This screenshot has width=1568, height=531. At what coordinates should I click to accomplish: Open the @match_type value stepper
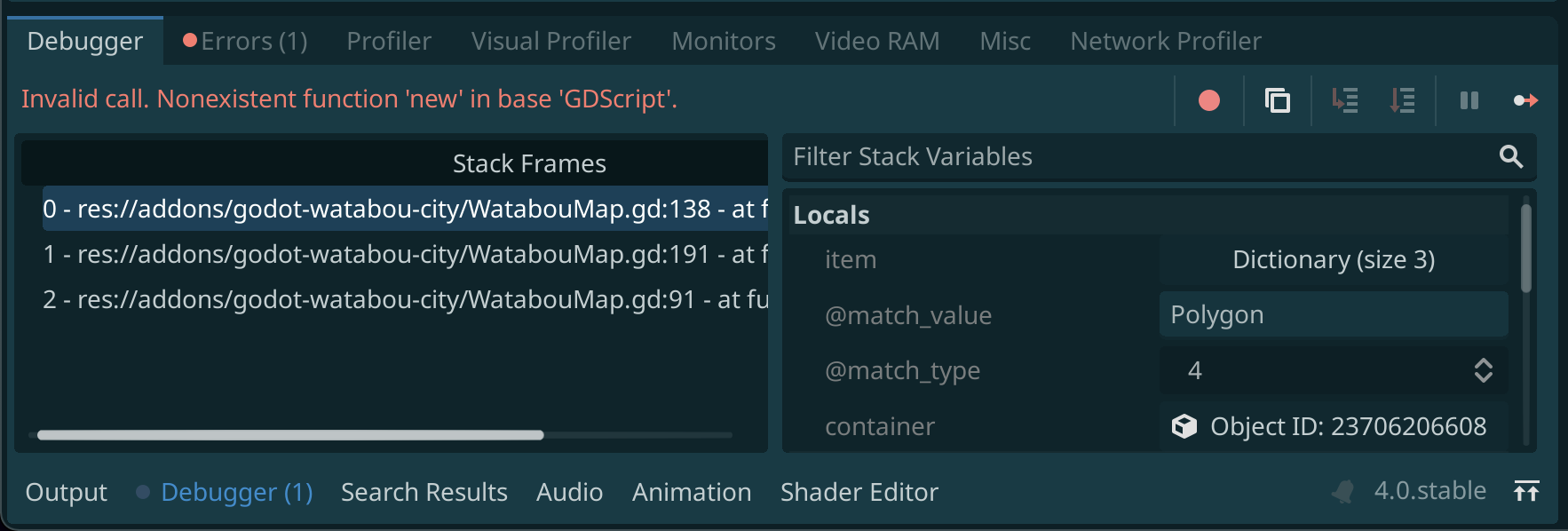click(x=1484, y=370)
